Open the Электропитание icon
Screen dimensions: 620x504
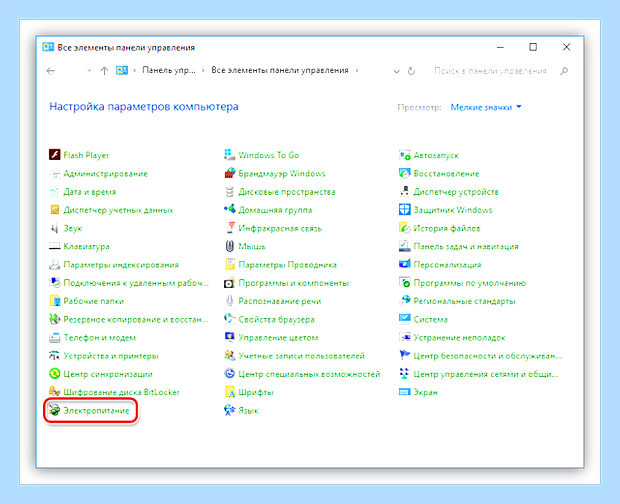[54, 410]
